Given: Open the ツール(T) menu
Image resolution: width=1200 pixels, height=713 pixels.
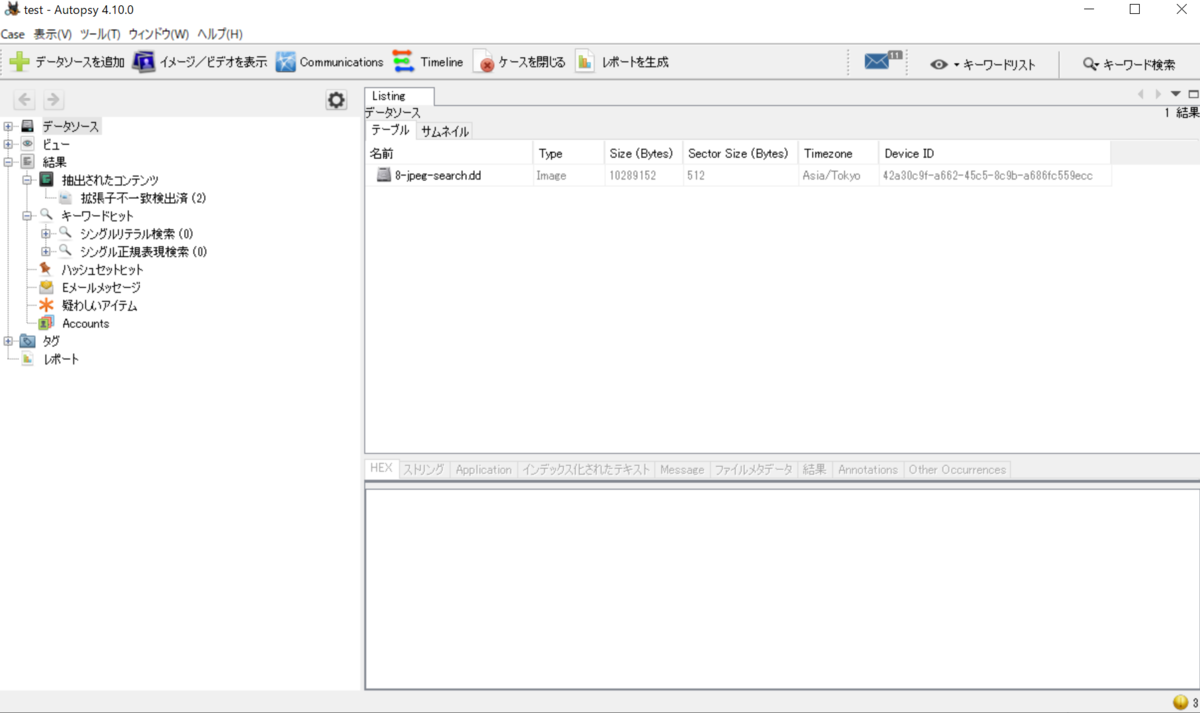Looking at the screenshot, I should pyautogui.click(x=100, y=34).
